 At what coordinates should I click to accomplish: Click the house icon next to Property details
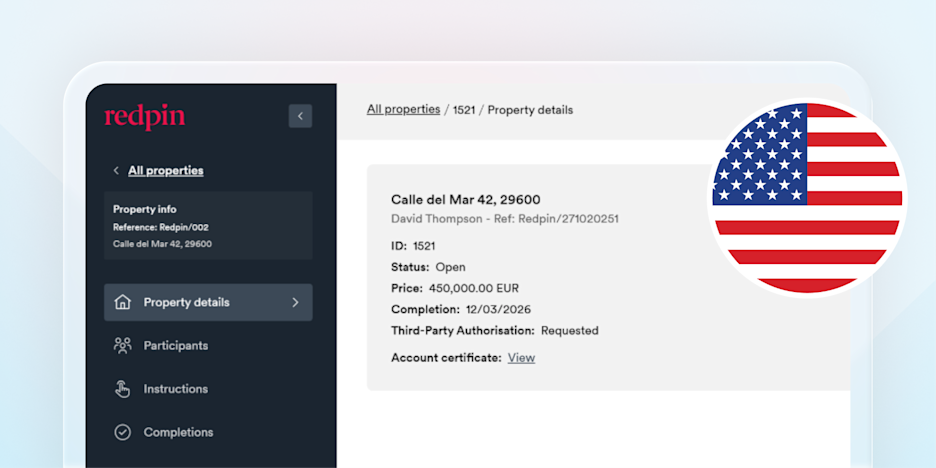pos(122,302)
